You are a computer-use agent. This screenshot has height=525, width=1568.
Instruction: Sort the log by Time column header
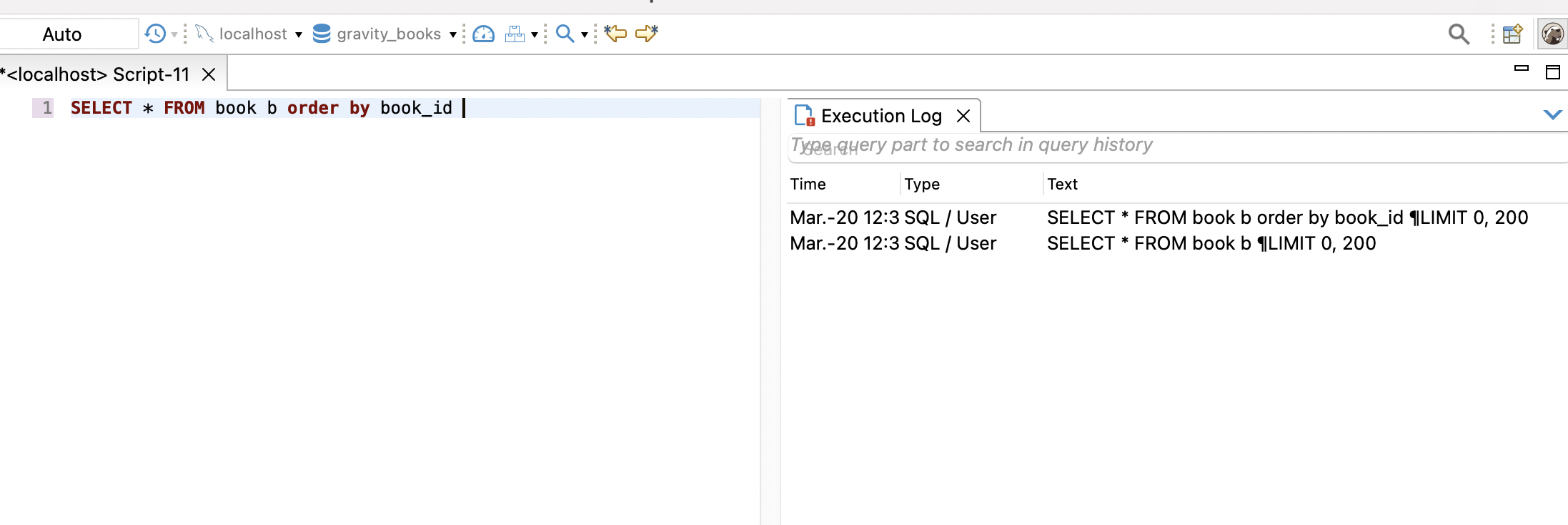[x=808, y=185]
